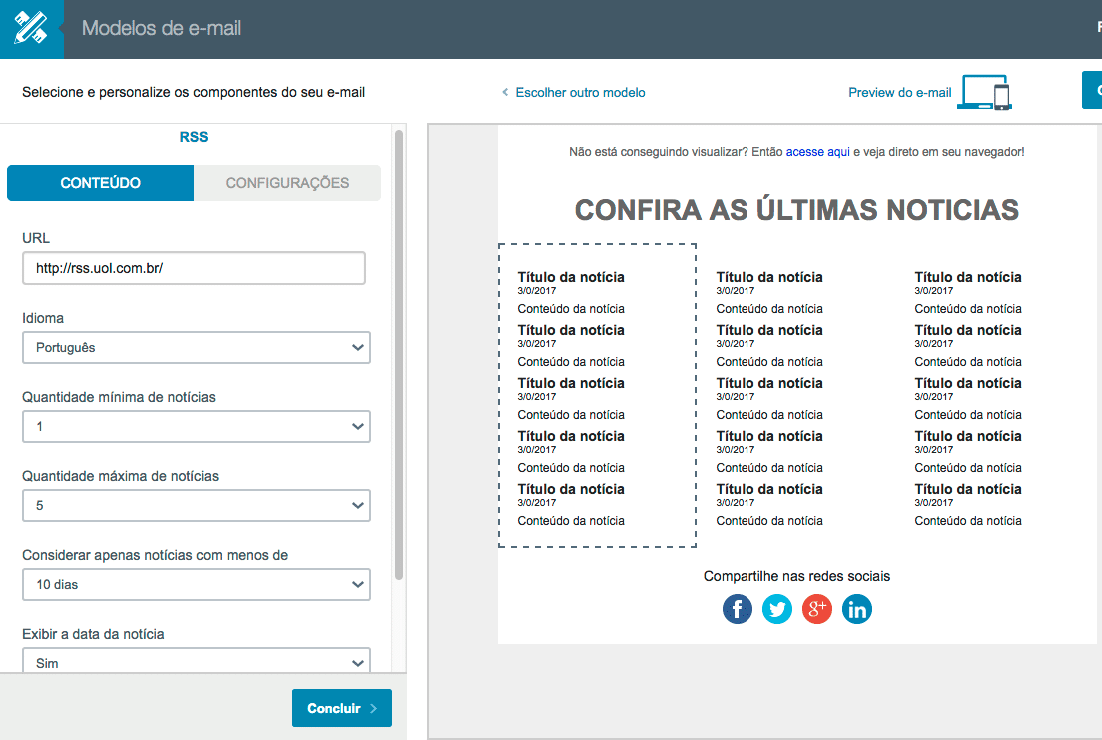Select the CONFIRA AS ÚLTIMAS NOTICIAS heading
This screenshot has width=1102, height=740.
pos(796,210)
